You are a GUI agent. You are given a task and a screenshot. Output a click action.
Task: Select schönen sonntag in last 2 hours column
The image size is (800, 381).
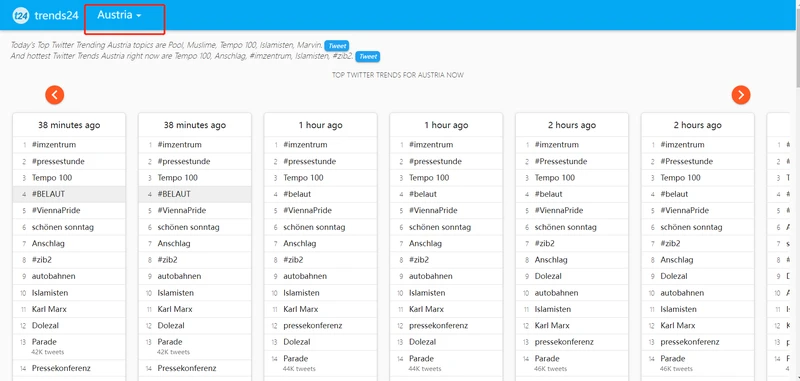pos(691,227)
